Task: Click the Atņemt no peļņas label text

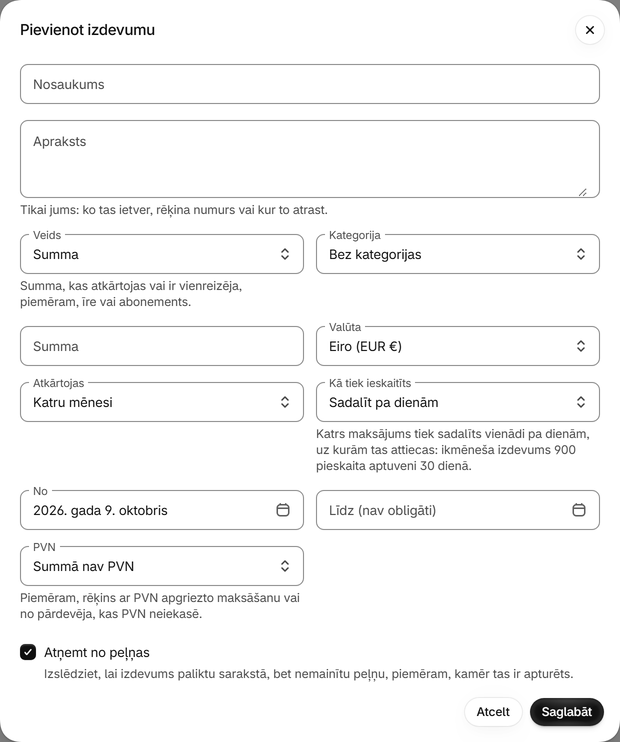Action: pos(97,653)
